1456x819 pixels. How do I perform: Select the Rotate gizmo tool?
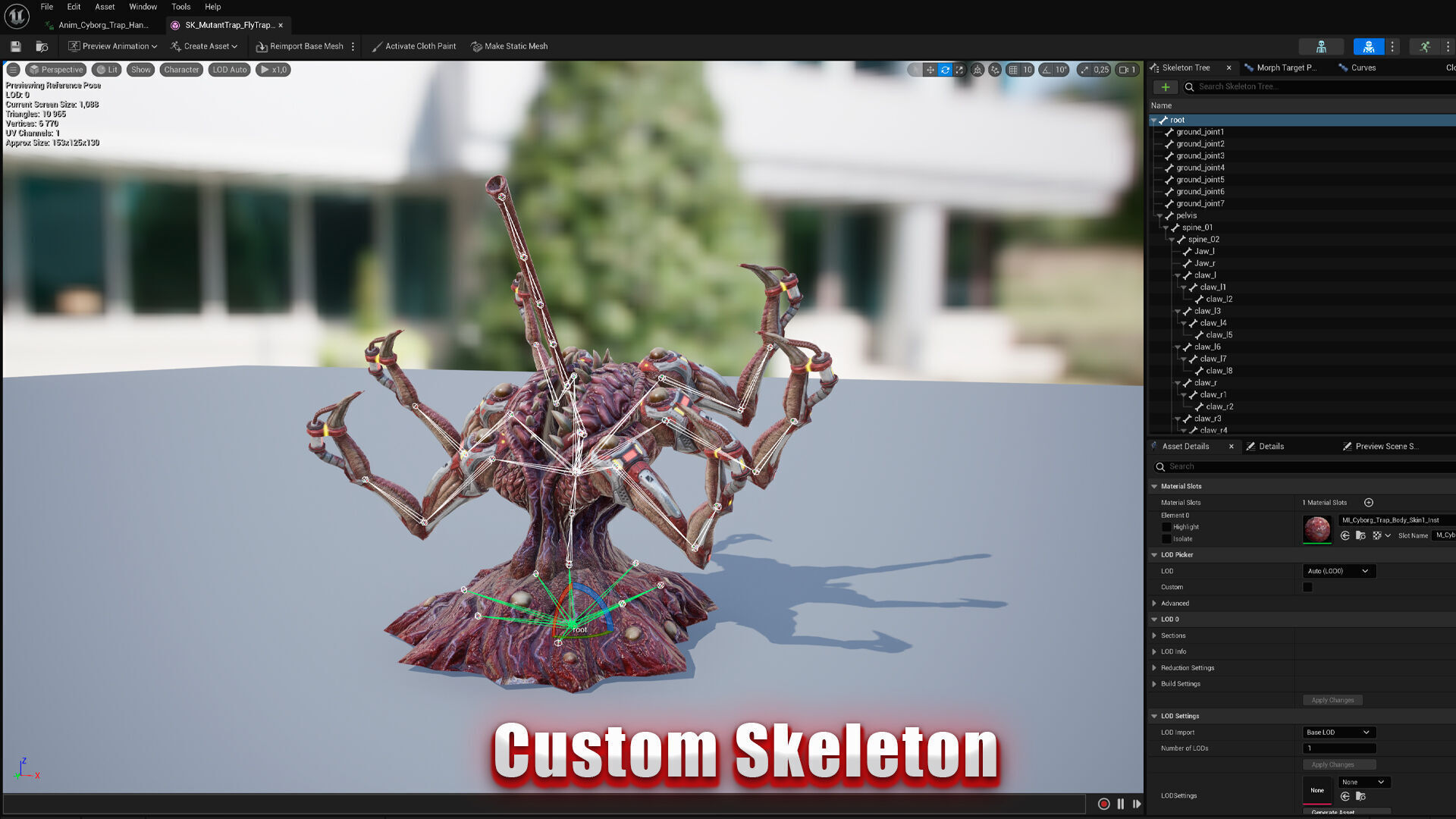[x=945, y=70]
